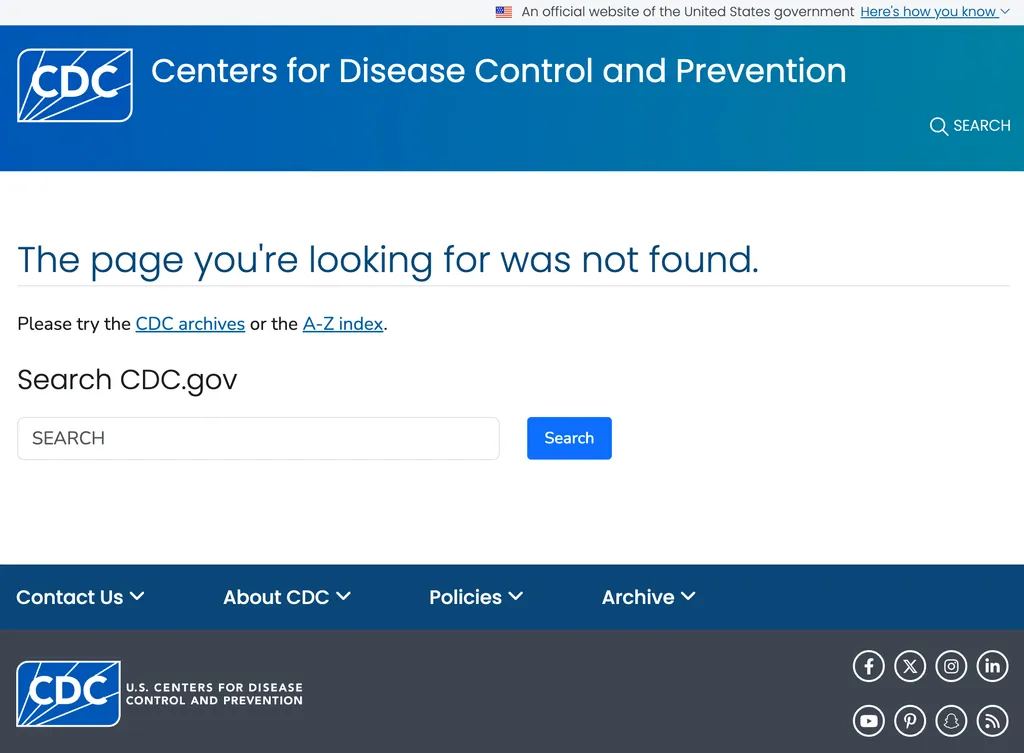Focus the SEARCH text input field
1024x753 pixels.
(259, 438)
